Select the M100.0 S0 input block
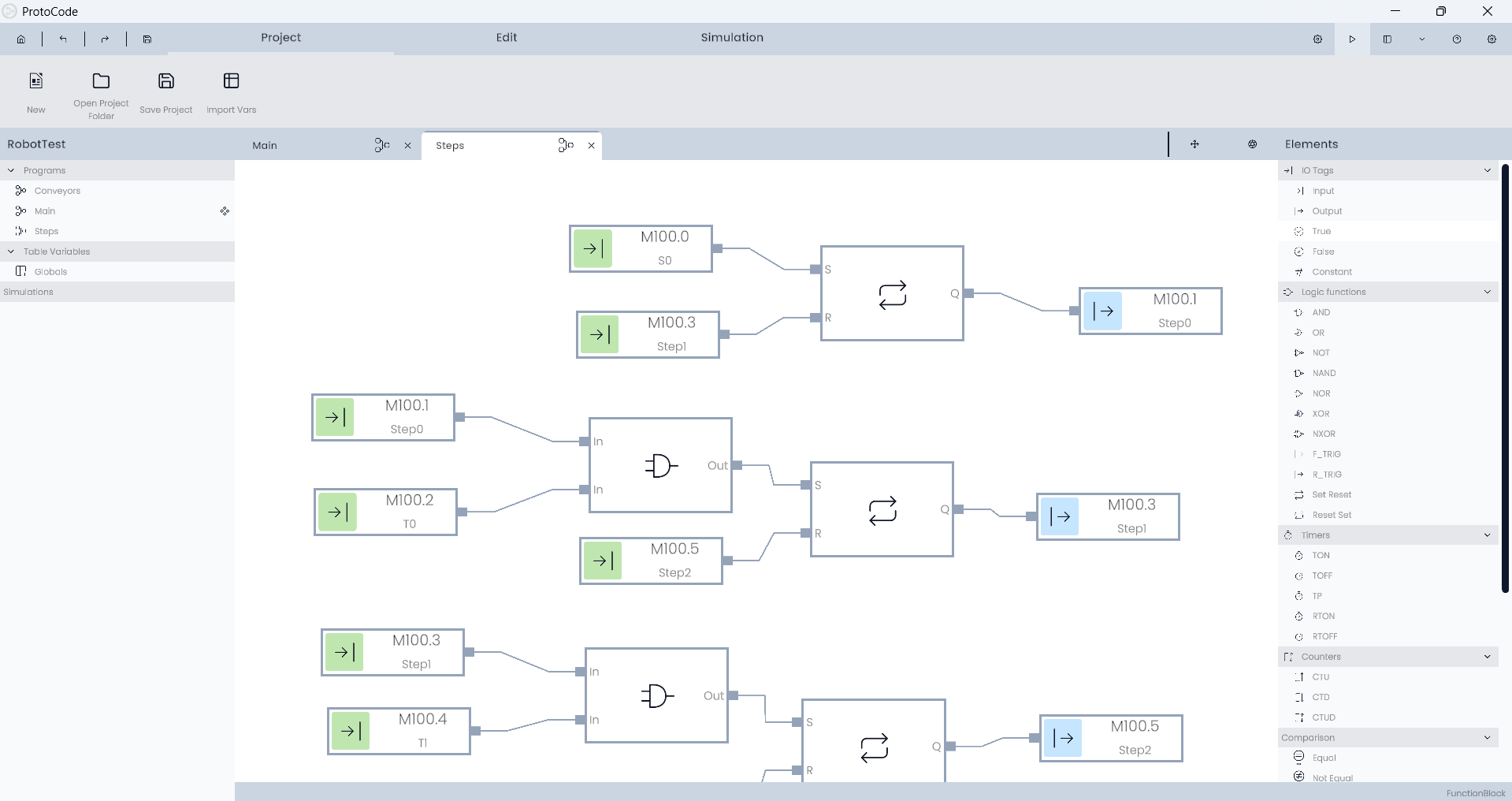Viewport: 1512px width, 801px height. 641,249
